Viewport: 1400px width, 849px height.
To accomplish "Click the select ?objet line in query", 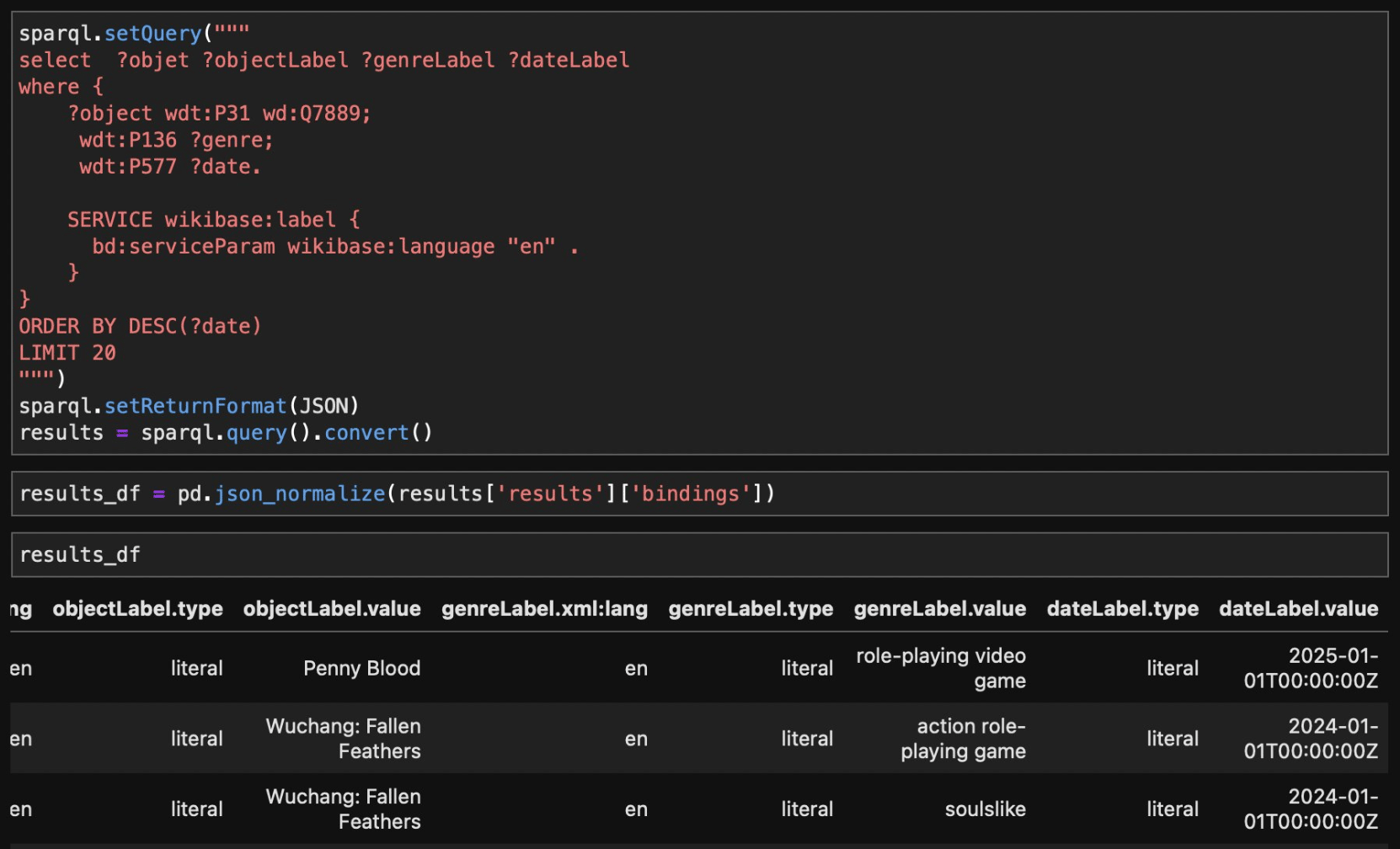I will tap(324, 61).
